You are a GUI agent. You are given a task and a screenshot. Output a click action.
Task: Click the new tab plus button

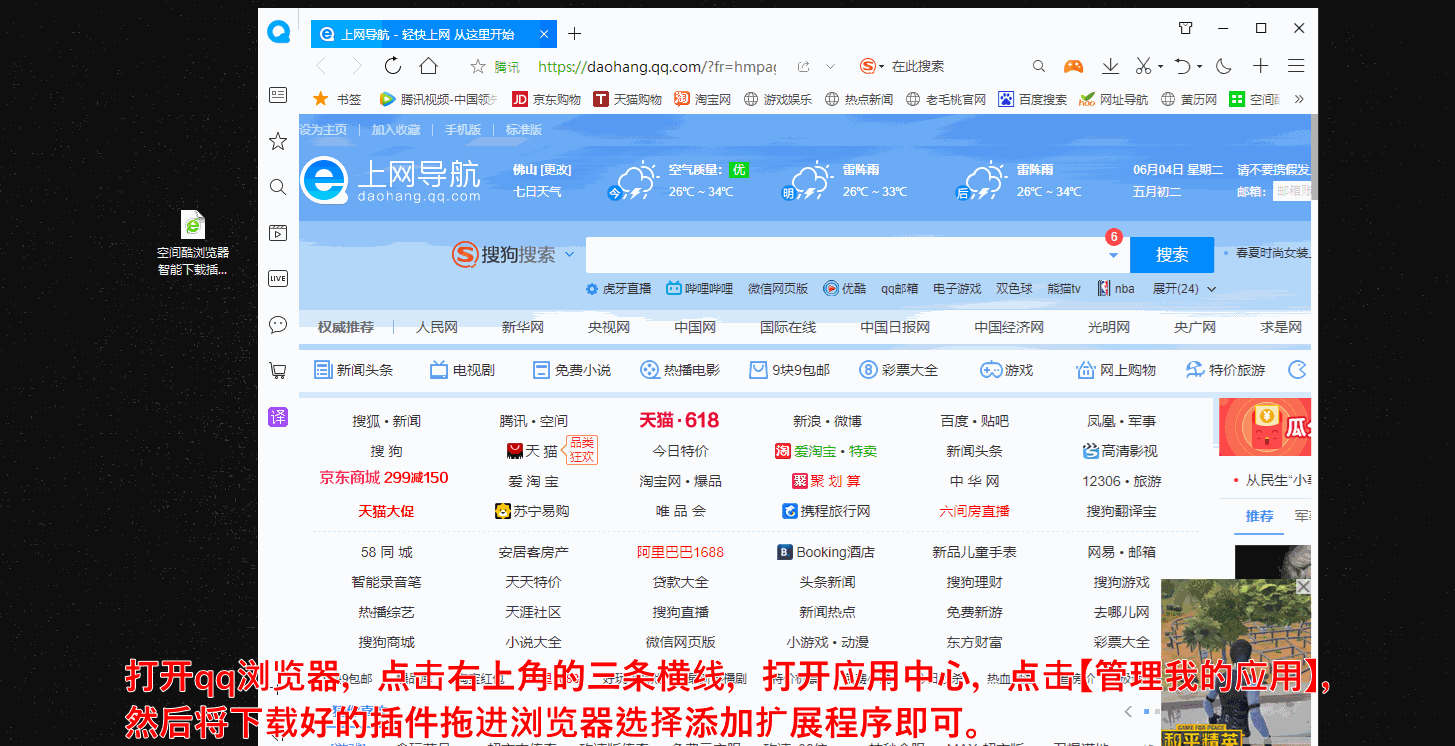pos(574,34)
